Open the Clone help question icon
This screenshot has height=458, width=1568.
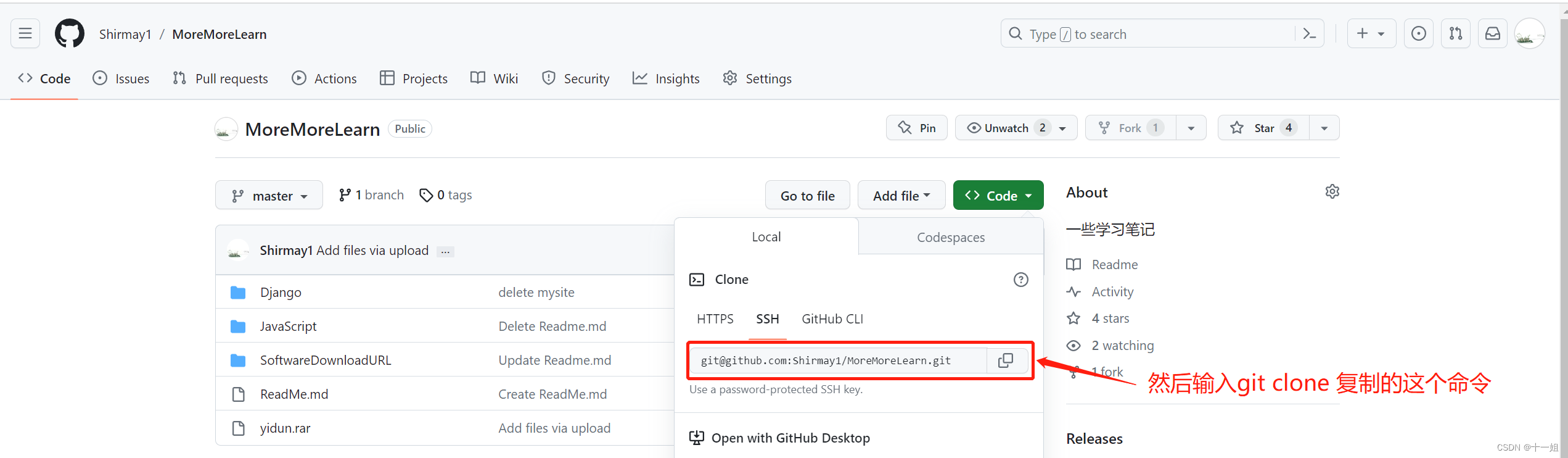[x=1021, y=280]
